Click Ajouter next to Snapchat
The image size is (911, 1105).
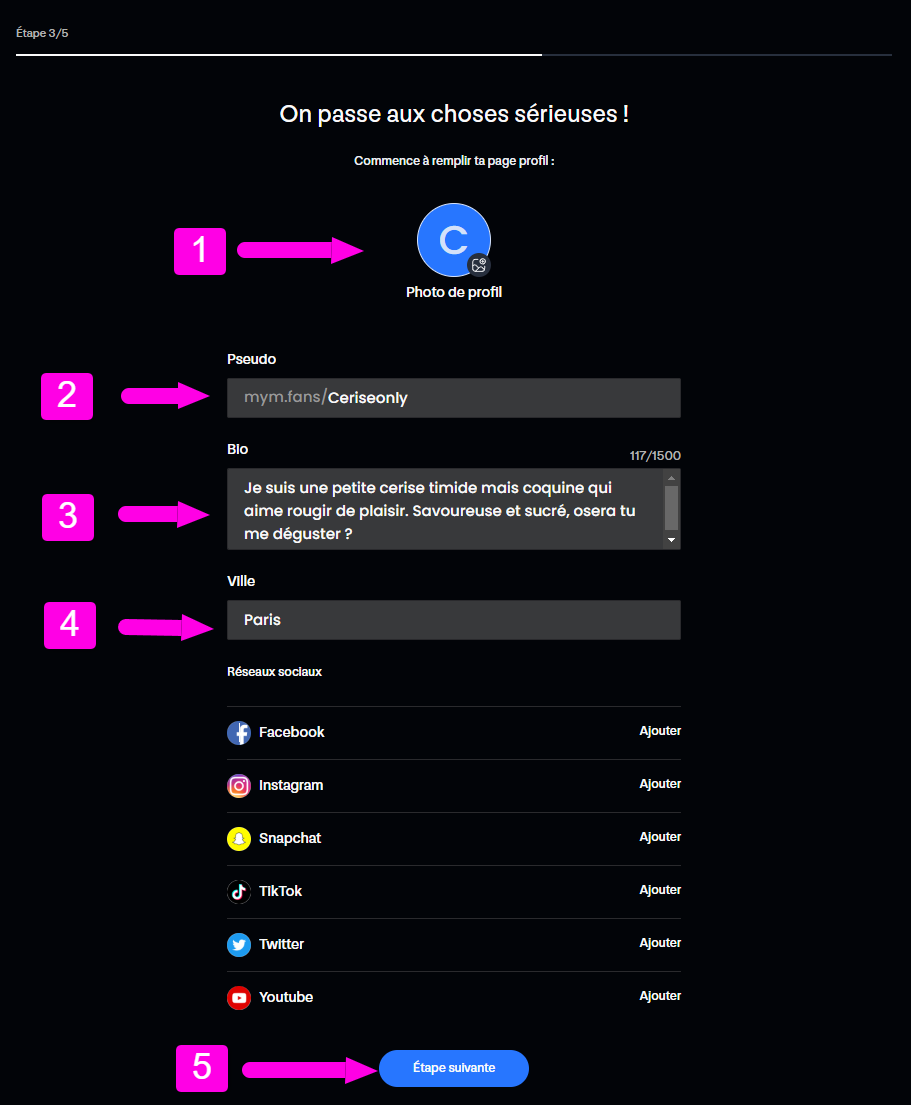click(660, 837)
